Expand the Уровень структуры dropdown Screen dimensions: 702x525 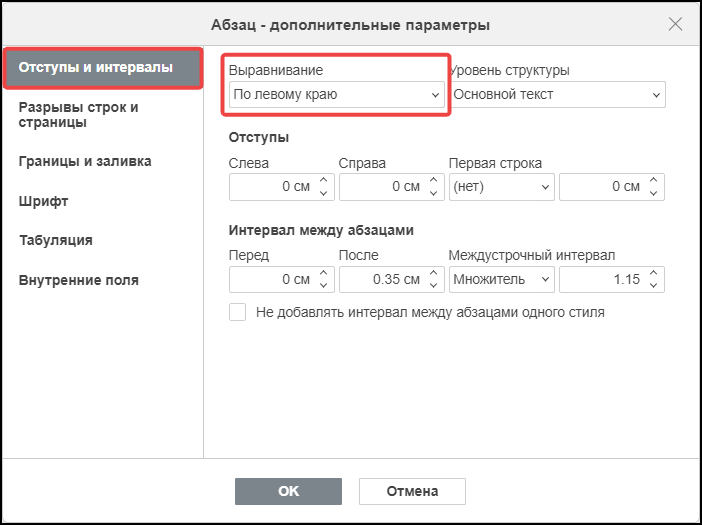click(x=557, y=94)
